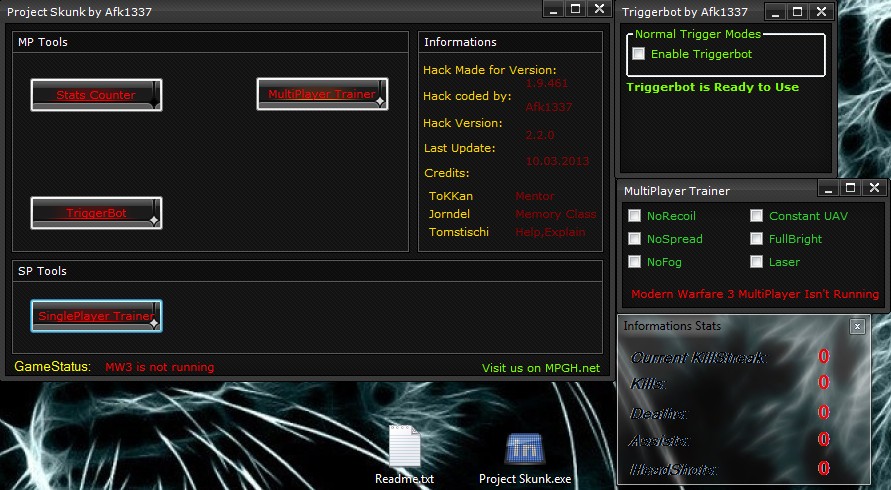Click 'Modern Warfare 3 MultiPlayer Isn't Running' text
Screen dimensions: 891x490
click(755, 294)
